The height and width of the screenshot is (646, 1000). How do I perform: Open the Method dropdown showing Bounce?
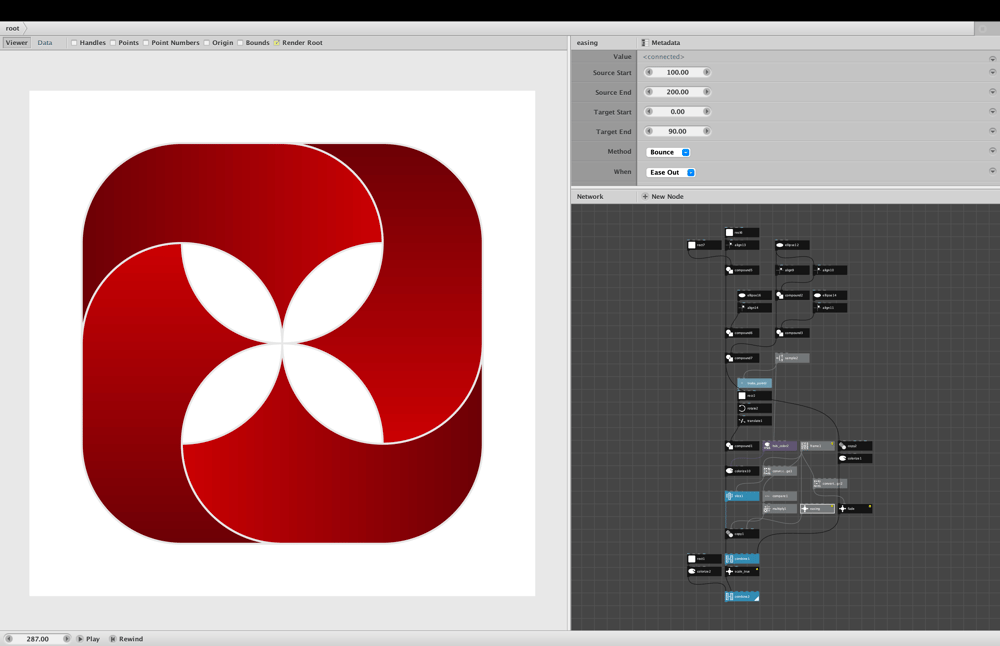coord(668,152)
